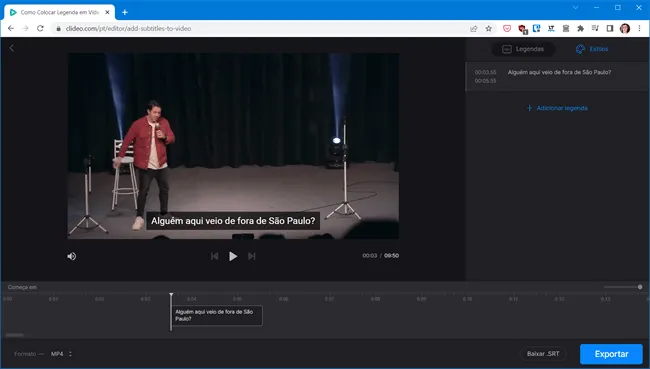Screen dimensions: 650x369
Task: Click the site lock icon
Action: coord(58,29)
